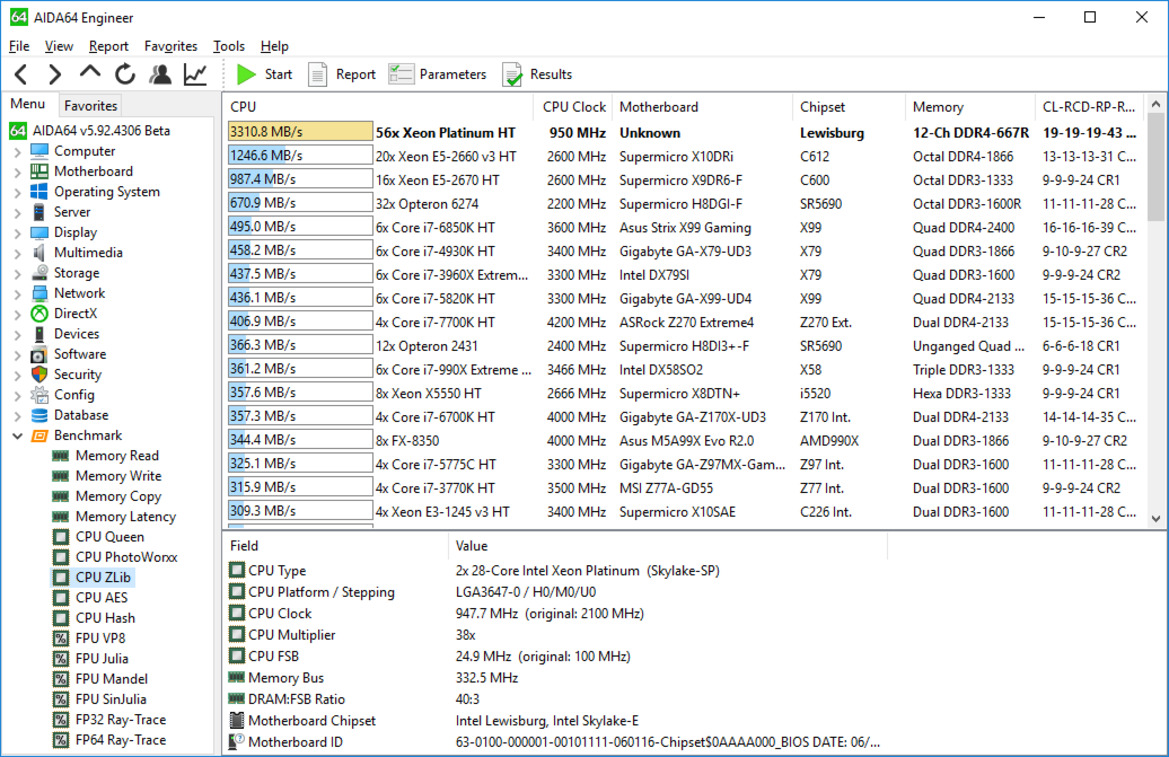Viewport: 1169px width, 757px height.
Task: Select the Memory Read benchmark icon
Action: (x=61, y=456)
